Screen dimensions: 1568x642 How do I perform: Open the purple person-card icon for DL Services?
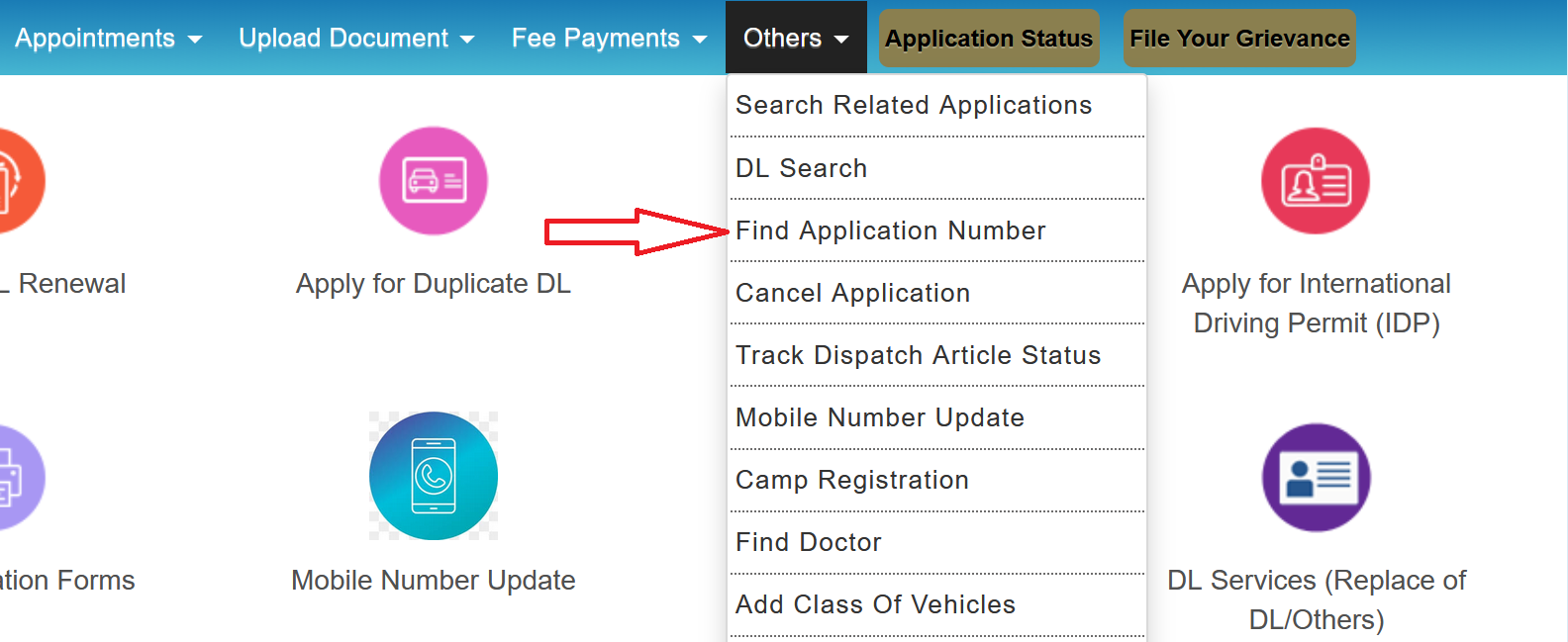click(1316, 476)
